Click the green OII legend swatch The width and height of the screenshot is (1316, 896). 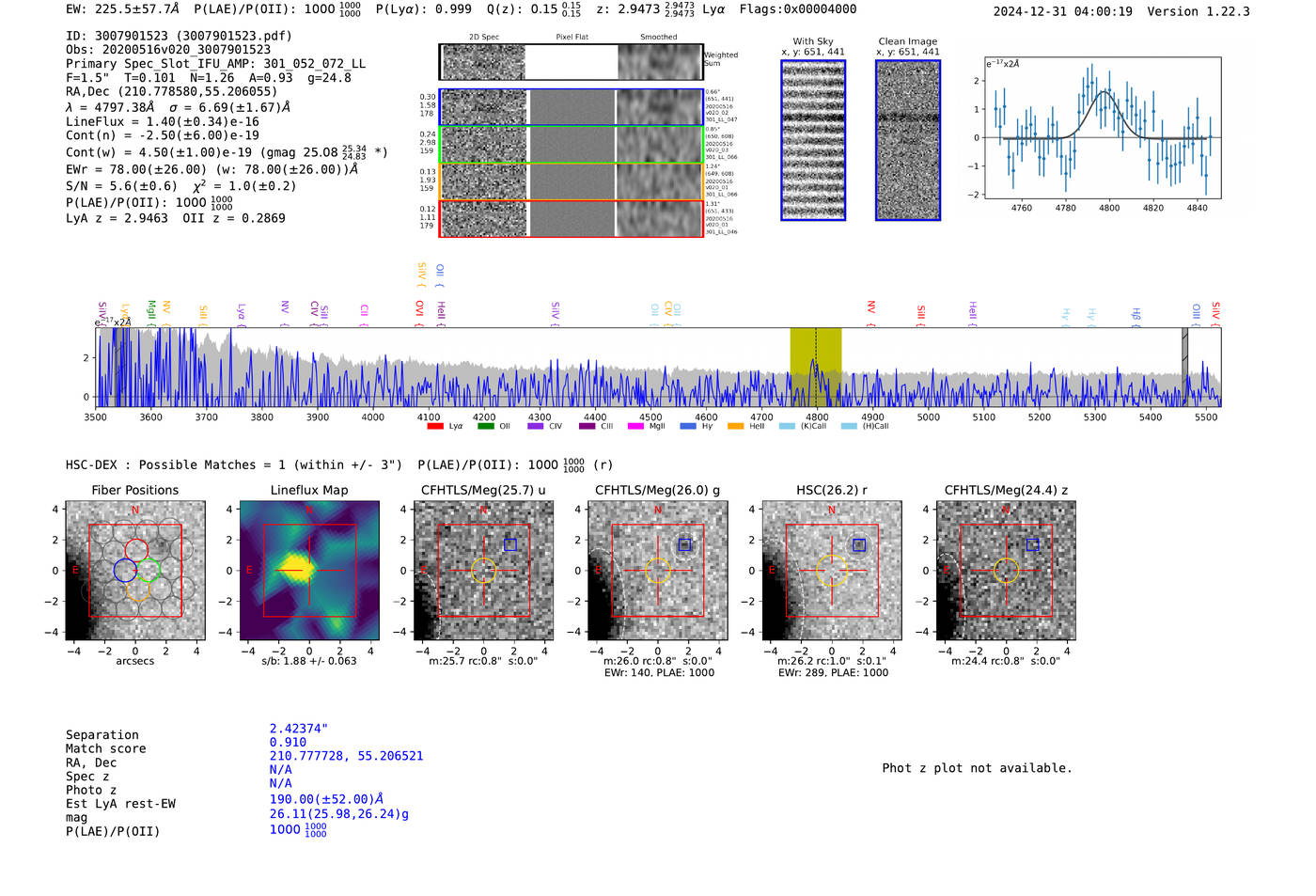485,426
